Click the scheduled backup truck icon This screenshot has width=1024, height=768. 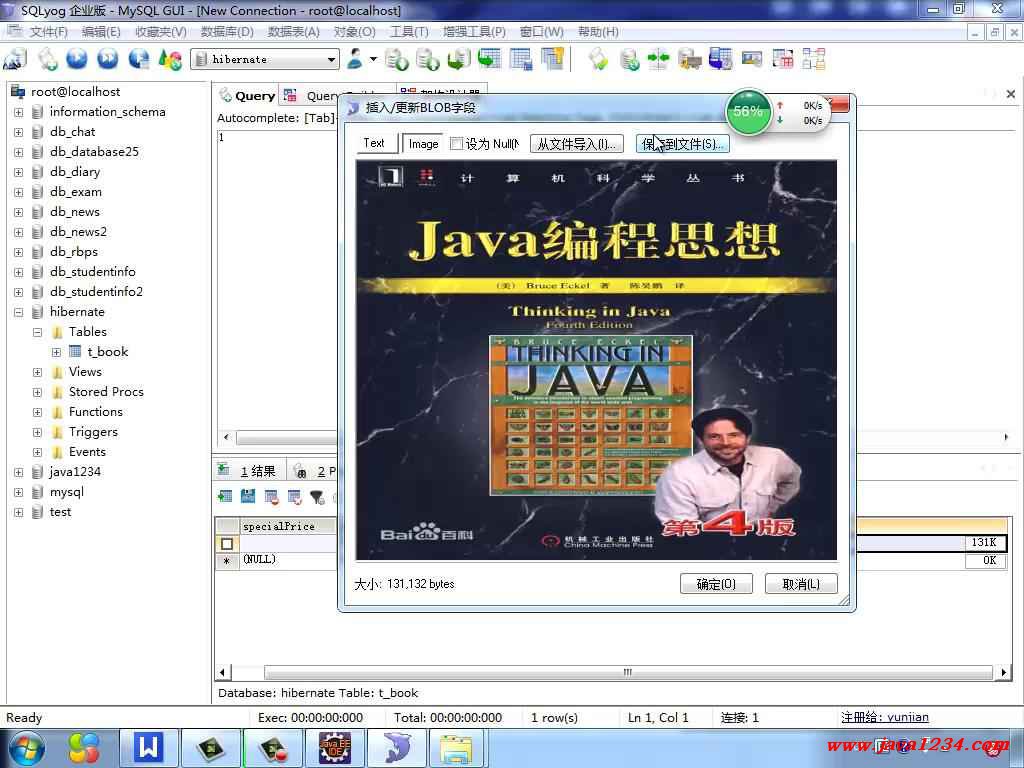point(690,59)
